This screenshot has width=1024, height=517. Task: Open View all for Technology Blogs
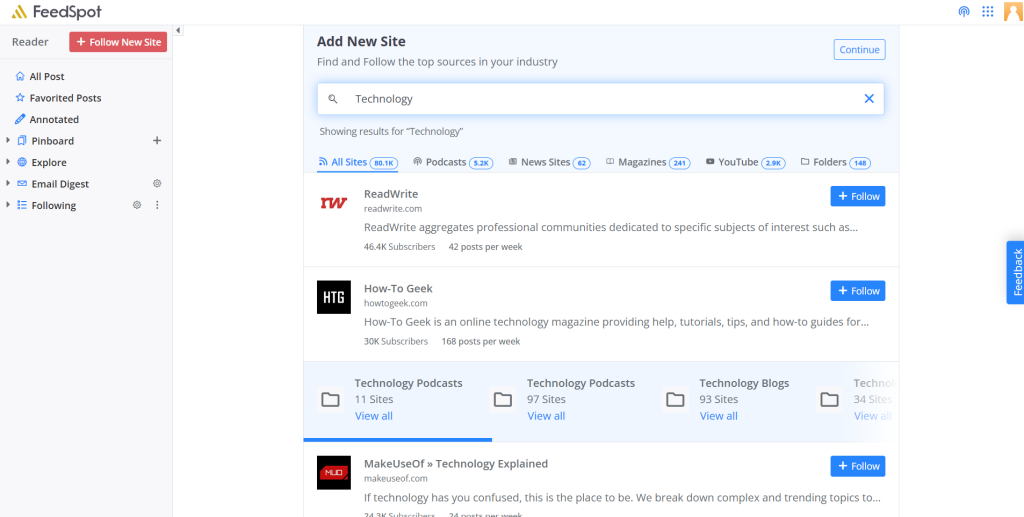point(718,416)
